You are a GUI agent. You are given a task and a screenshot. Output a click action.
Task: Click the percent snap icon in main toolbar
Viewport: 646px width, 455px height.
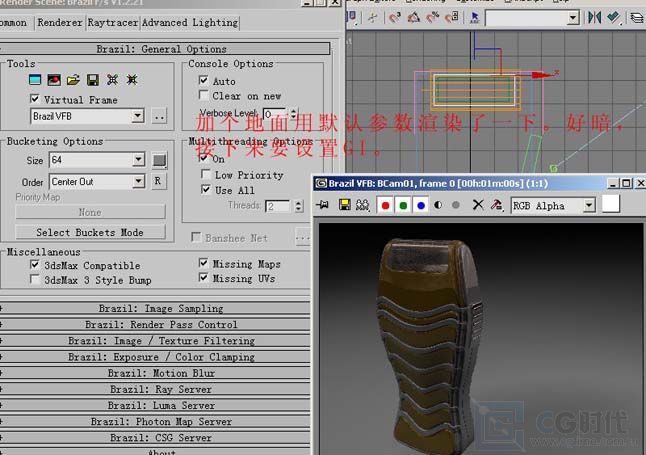tap(433, 17)
